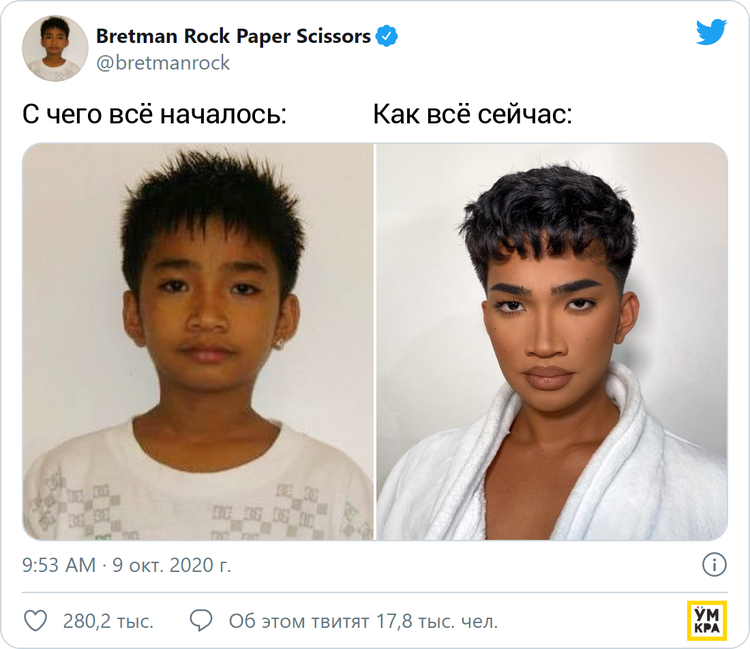Open Об этом твитят 17,8 тыс. чел. link
Screen dimensions: 750x649
click(364, 621)
